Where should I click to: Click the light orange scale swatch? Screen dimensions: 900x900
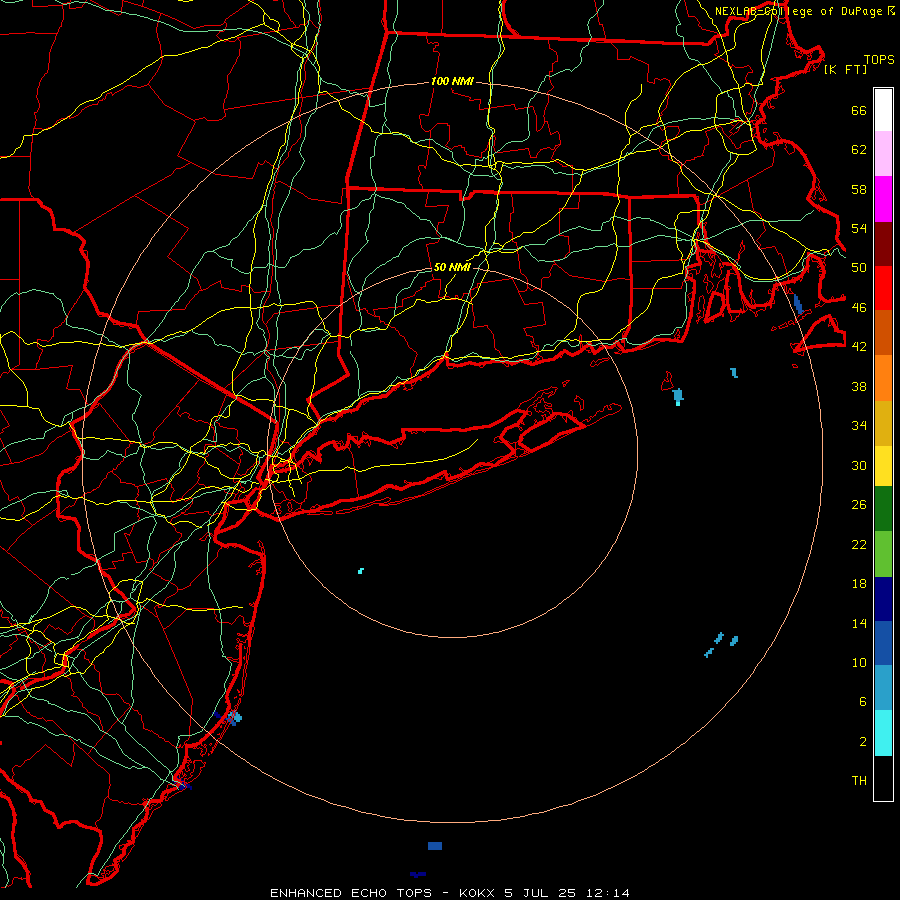883,378
